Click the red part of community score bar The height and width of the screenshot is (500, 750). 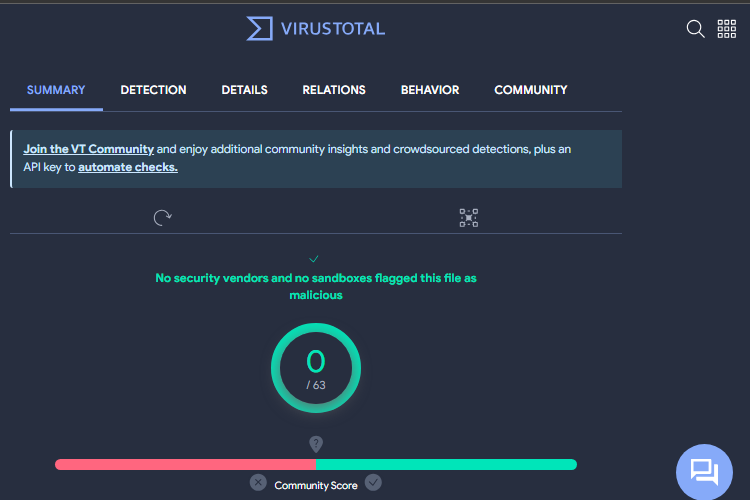pyautogui.click(x=185, y=465)
